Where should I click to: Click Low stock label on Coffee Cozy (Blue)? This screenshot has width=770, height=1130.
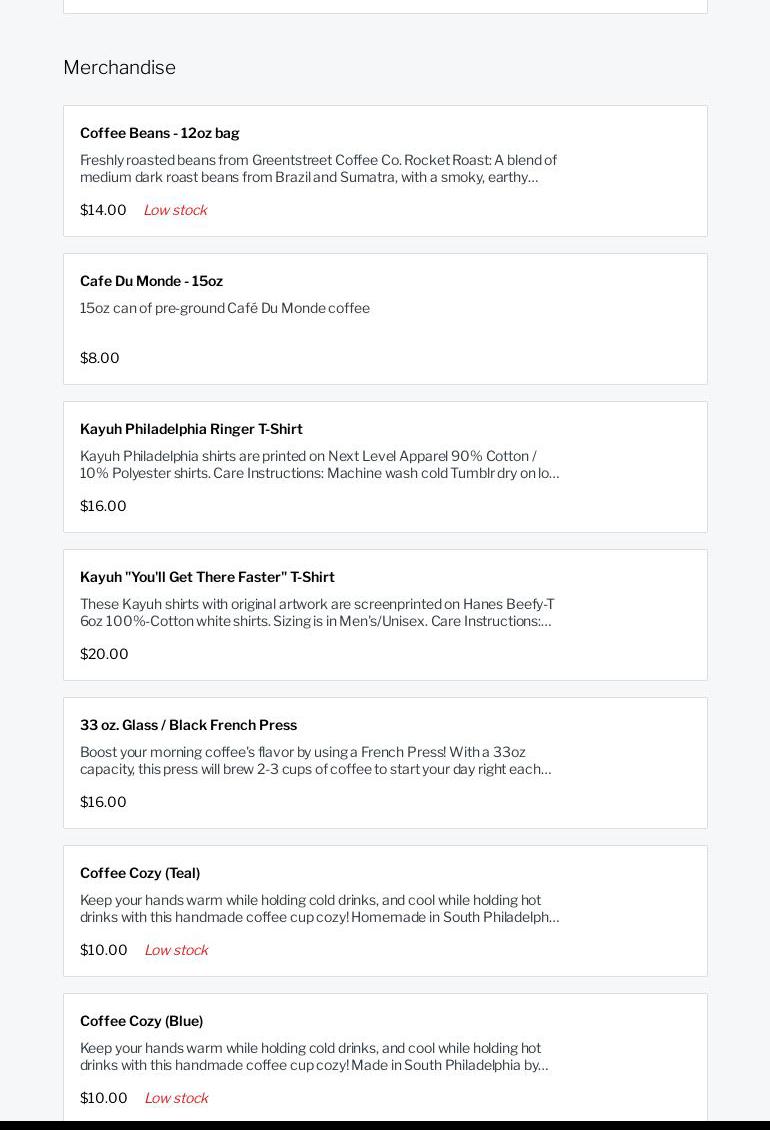(176, 1098)
